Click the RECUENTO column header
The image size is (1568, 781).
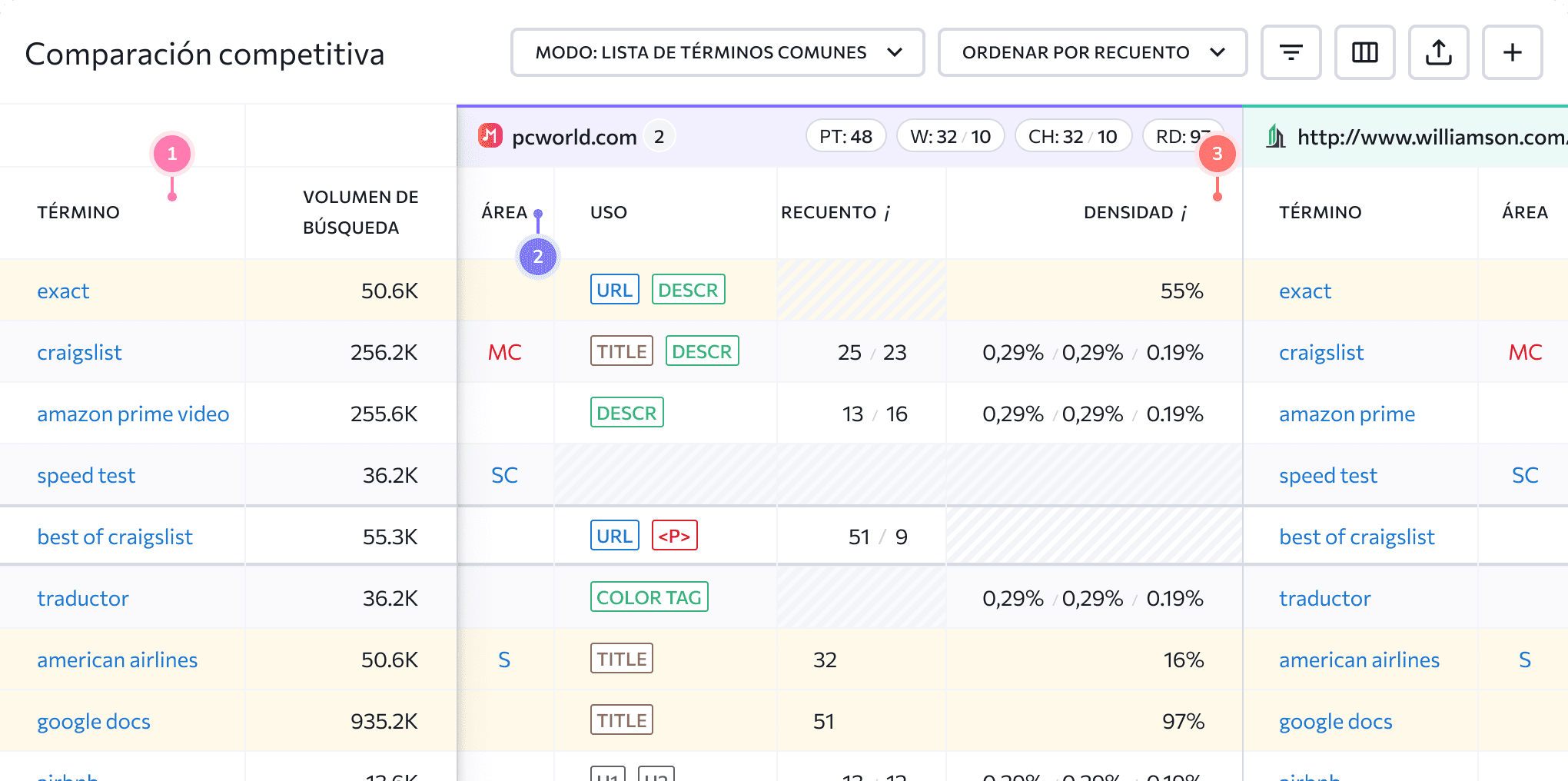click(829, 212)
